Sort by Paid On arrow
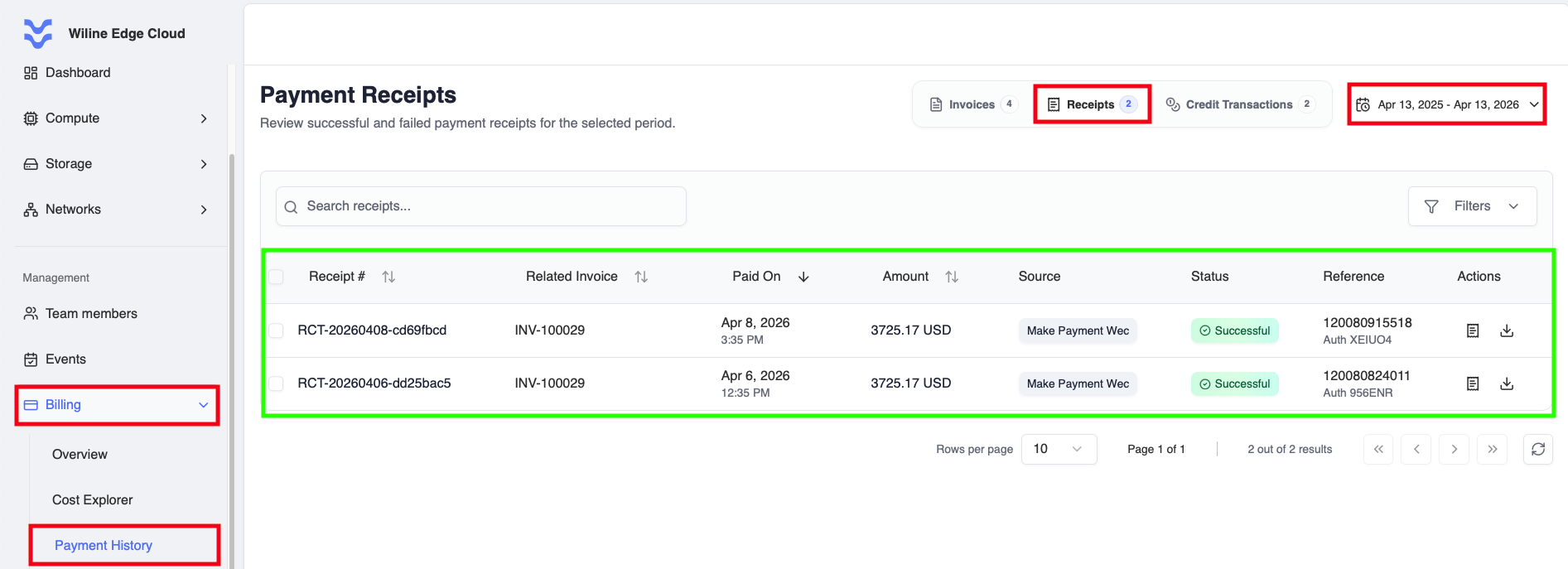Viewport: 1568px width, 569px height. click(803, 277)
